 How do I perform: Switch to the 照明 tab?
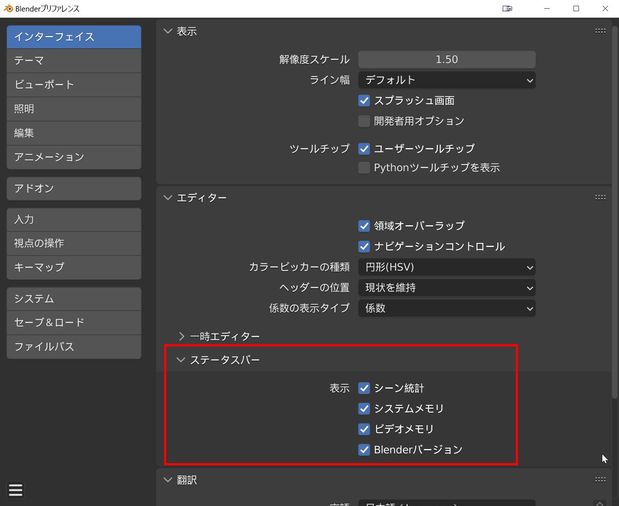pos(74,109)
